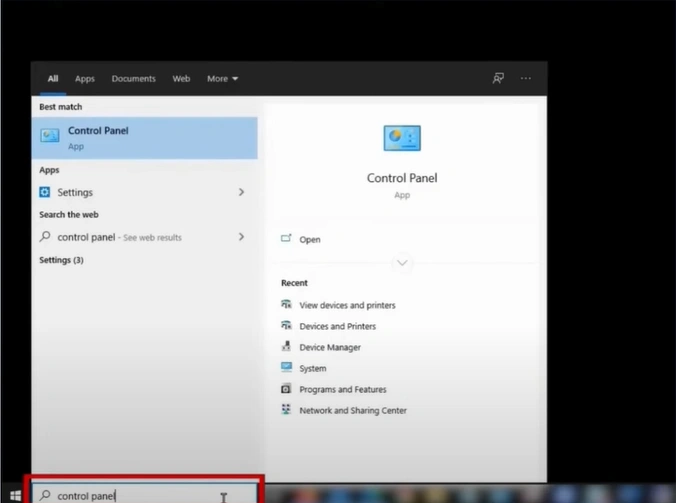676x503 pixels.
Task: Open View devices and printers recent item
Action: pos(347,305)
